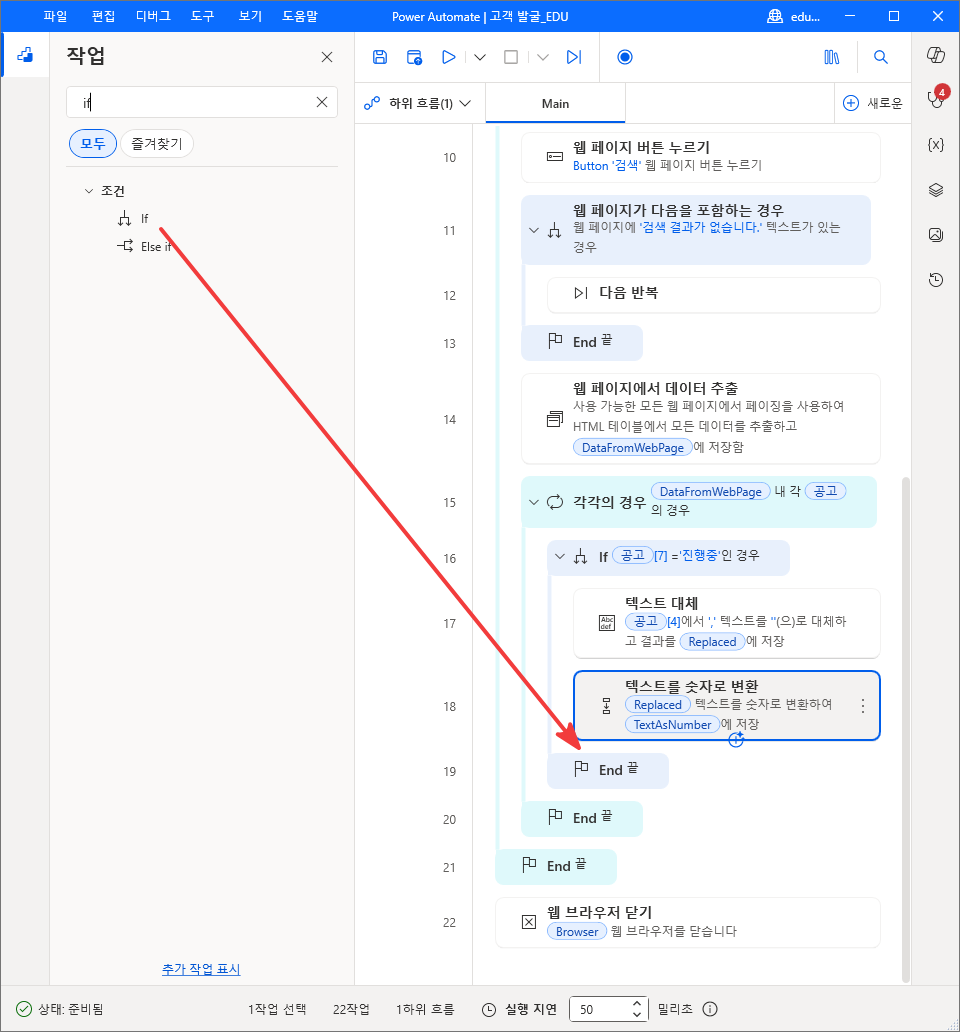
Task: Open the dropdown next to the stop button
Action: pyautogui.click(x=543, y=57)
